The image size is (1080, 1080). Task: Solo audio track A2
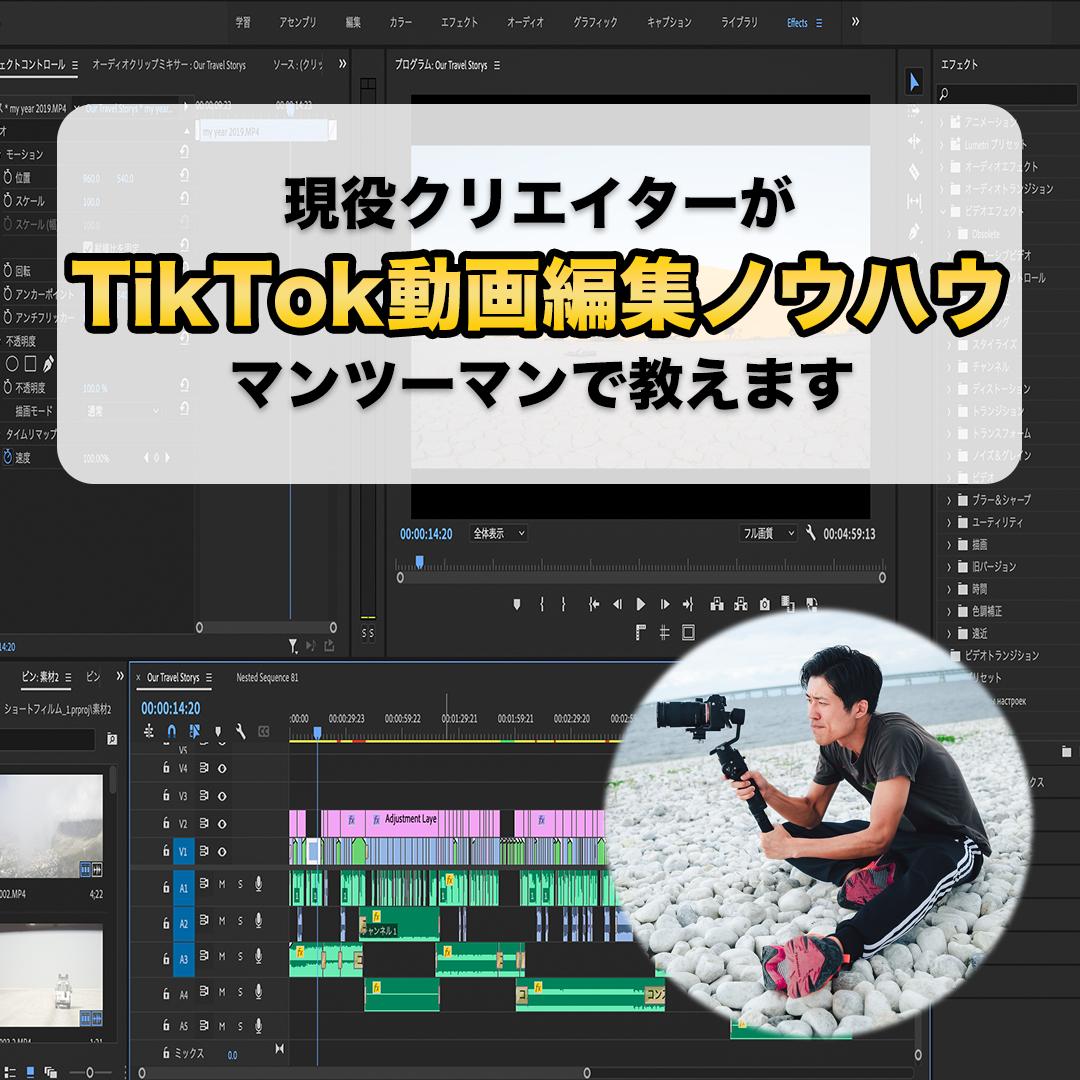(x=240, y=921)
